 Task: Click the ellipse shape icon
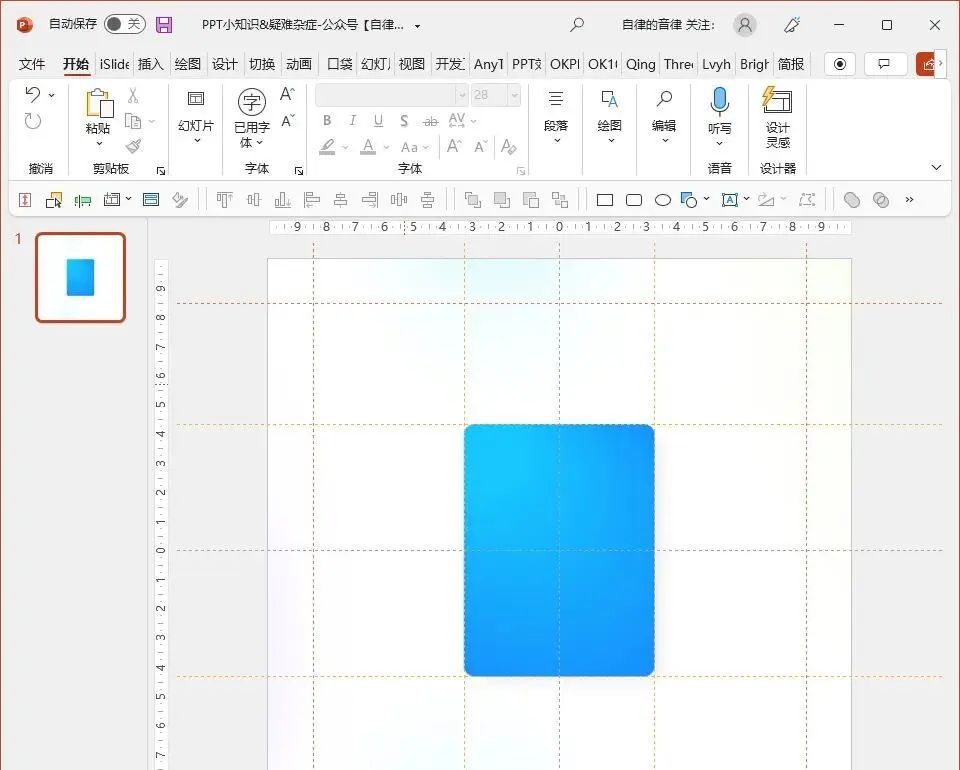click(662, 200)
